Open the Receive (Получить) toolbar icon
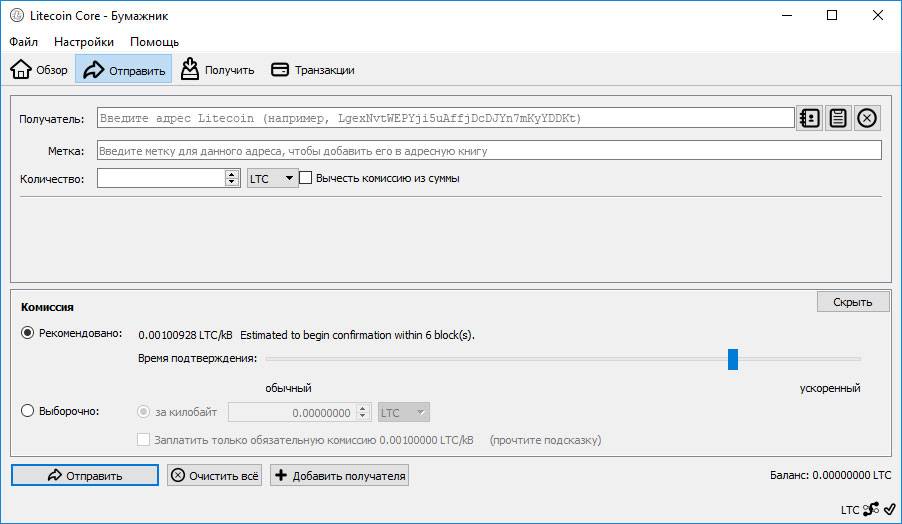The height and width of the screenshot is (524, 902). pyautogui.click(x=190, y=70)
